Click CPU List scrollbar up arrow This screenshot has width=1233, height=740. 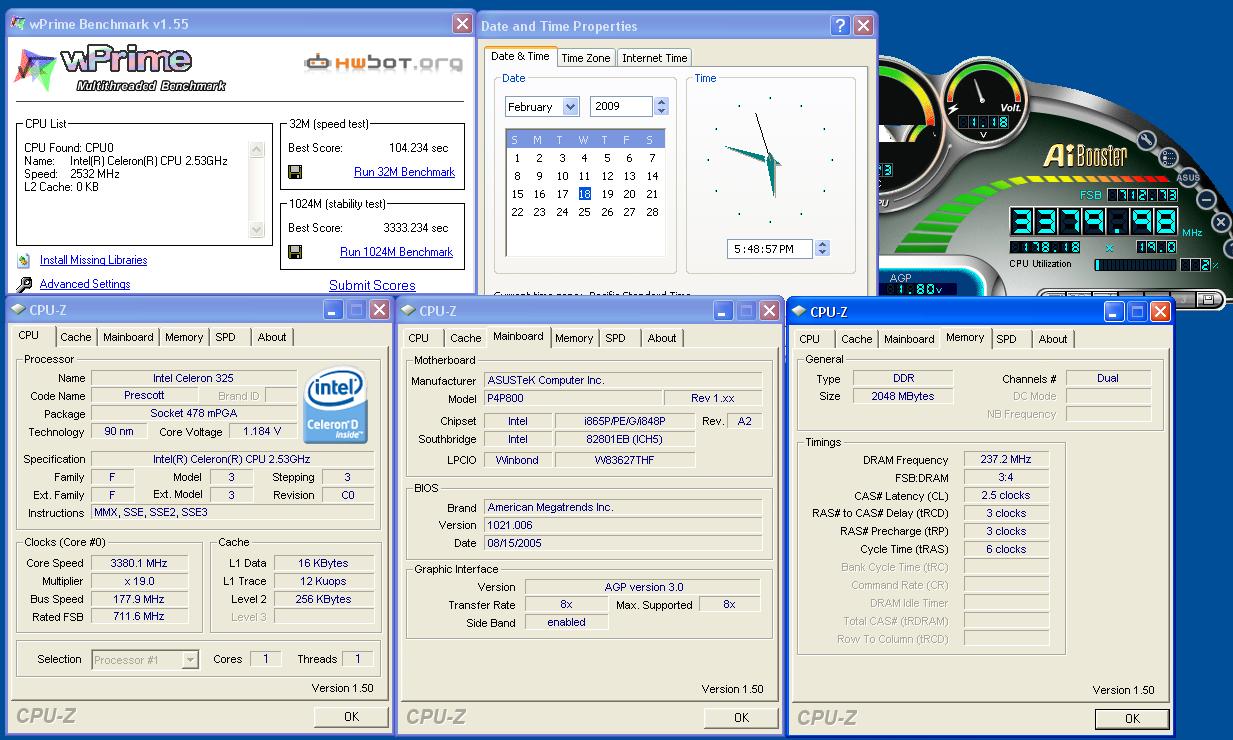coord(257,149)
